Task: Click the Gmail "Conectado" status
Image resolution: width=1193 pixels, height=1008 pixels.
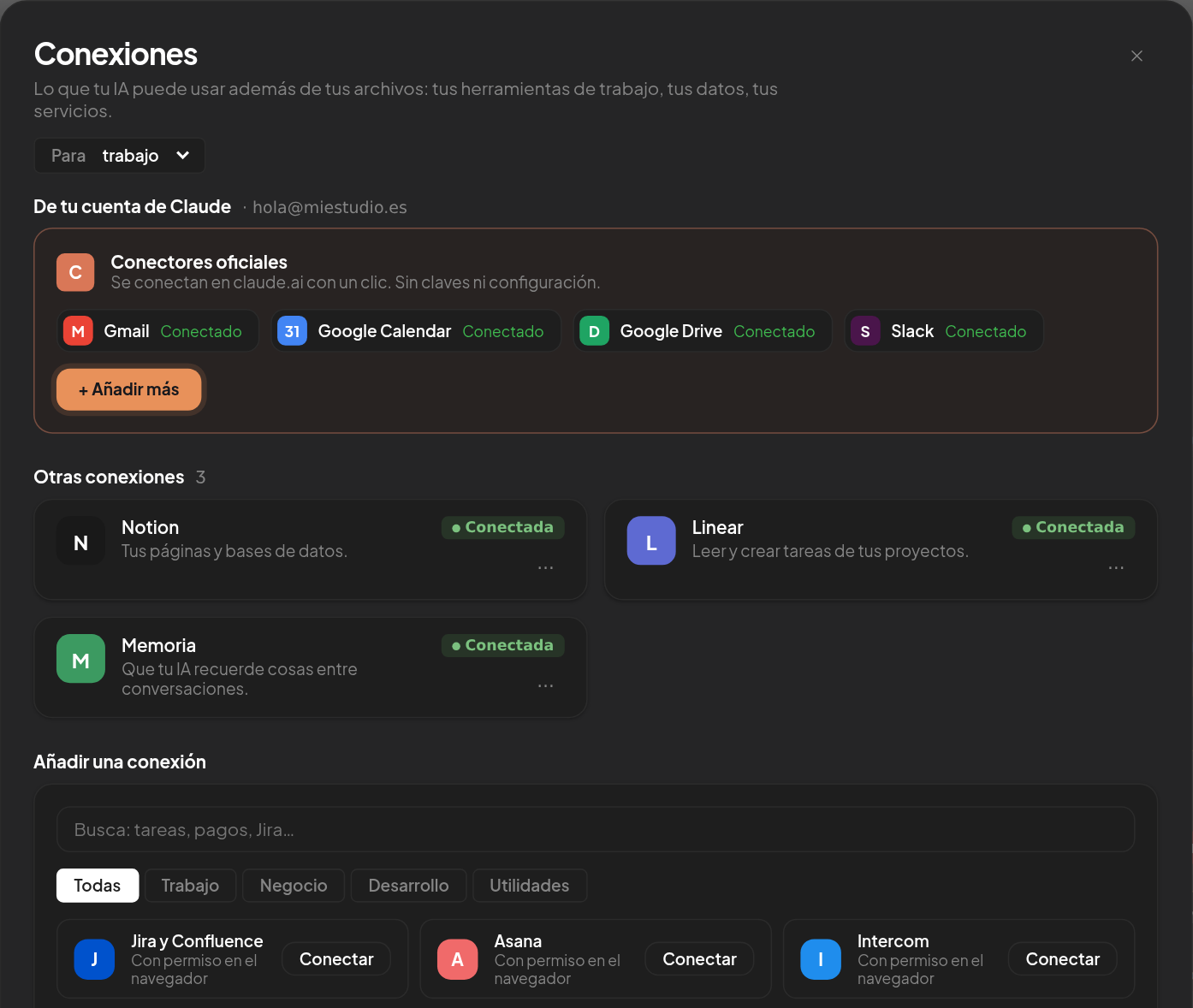Action: click(201, 331)
